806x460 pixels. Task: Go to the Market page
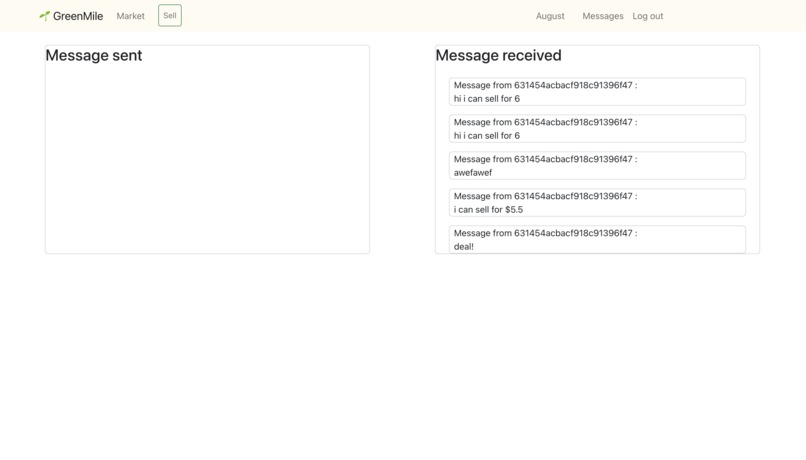pyautogui.click(x=131, y=16)
